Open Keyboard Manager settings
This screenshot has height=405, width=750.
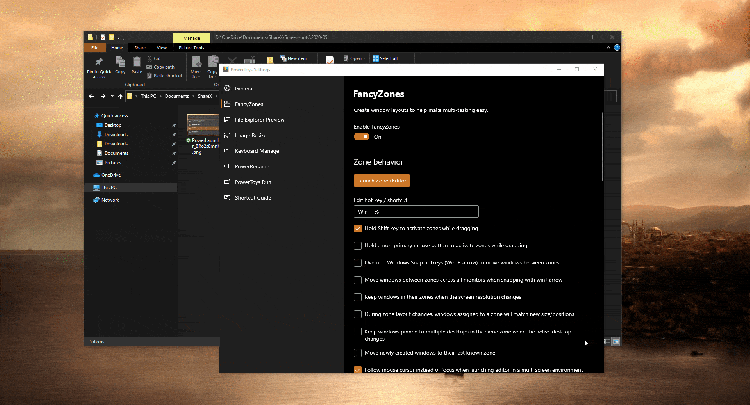click(259, 150)
